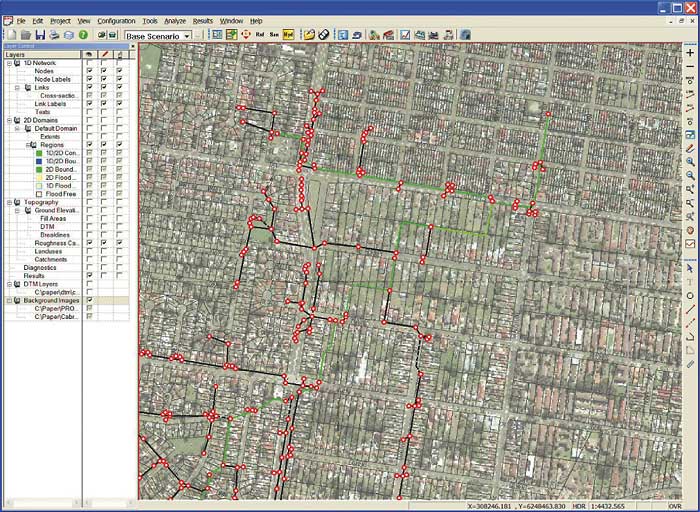Click the Ral toolbar button
The height and width of the screenshot is (512, 700).
(260, 34)
